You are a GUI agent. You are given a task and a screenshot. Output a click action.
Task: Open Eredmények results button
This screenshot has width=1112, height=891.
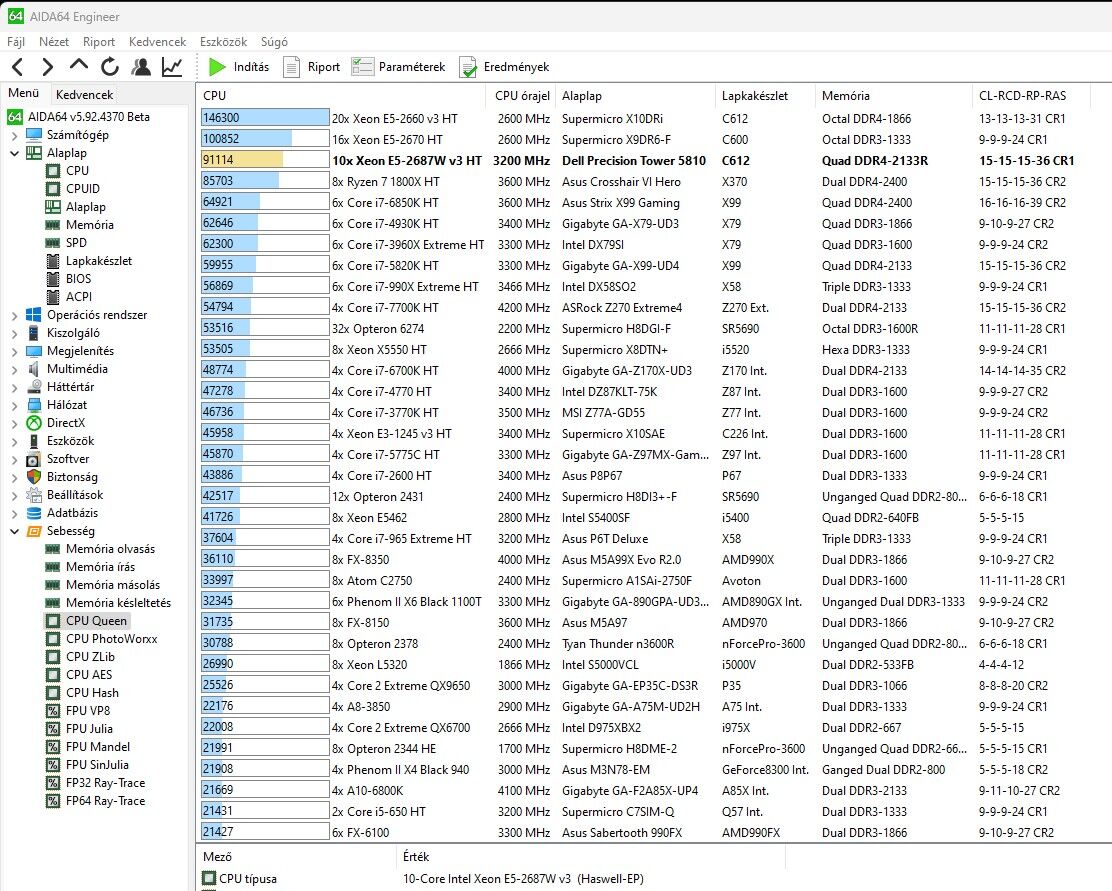click(x=504, y=67)
